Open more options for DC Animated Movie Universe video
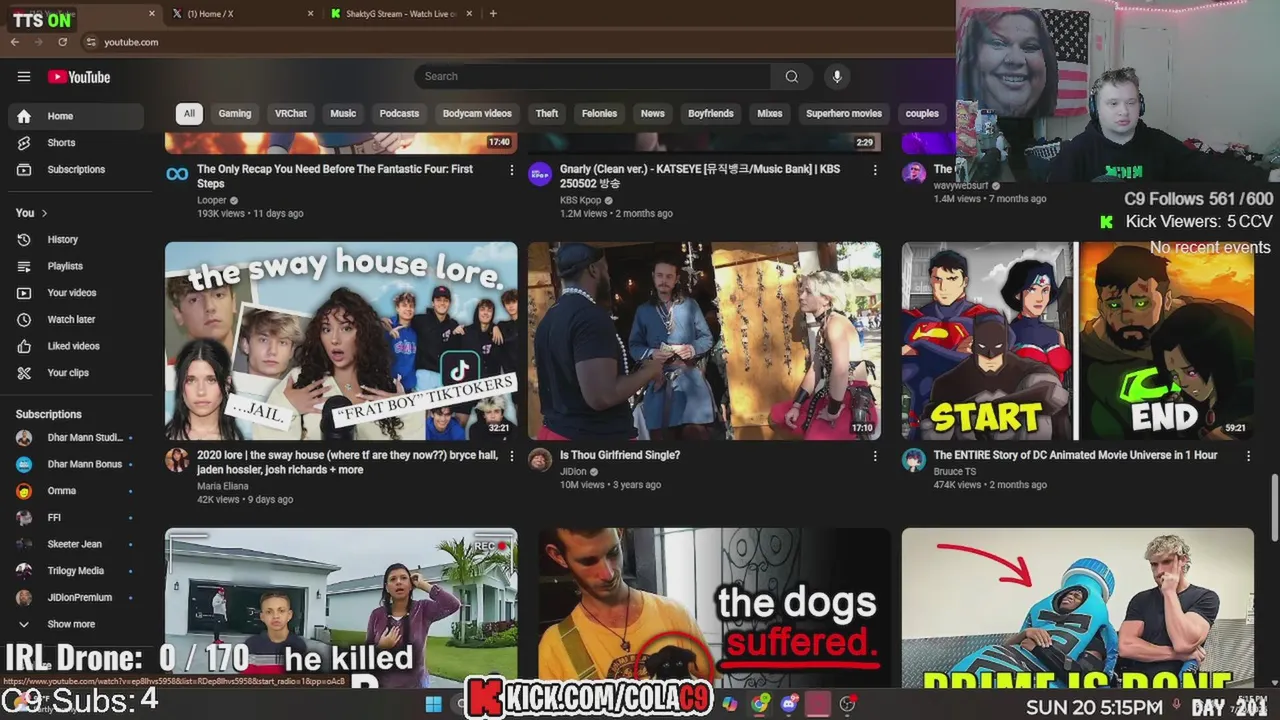This screenshot has width=1280, height=720. [1248, 456]
